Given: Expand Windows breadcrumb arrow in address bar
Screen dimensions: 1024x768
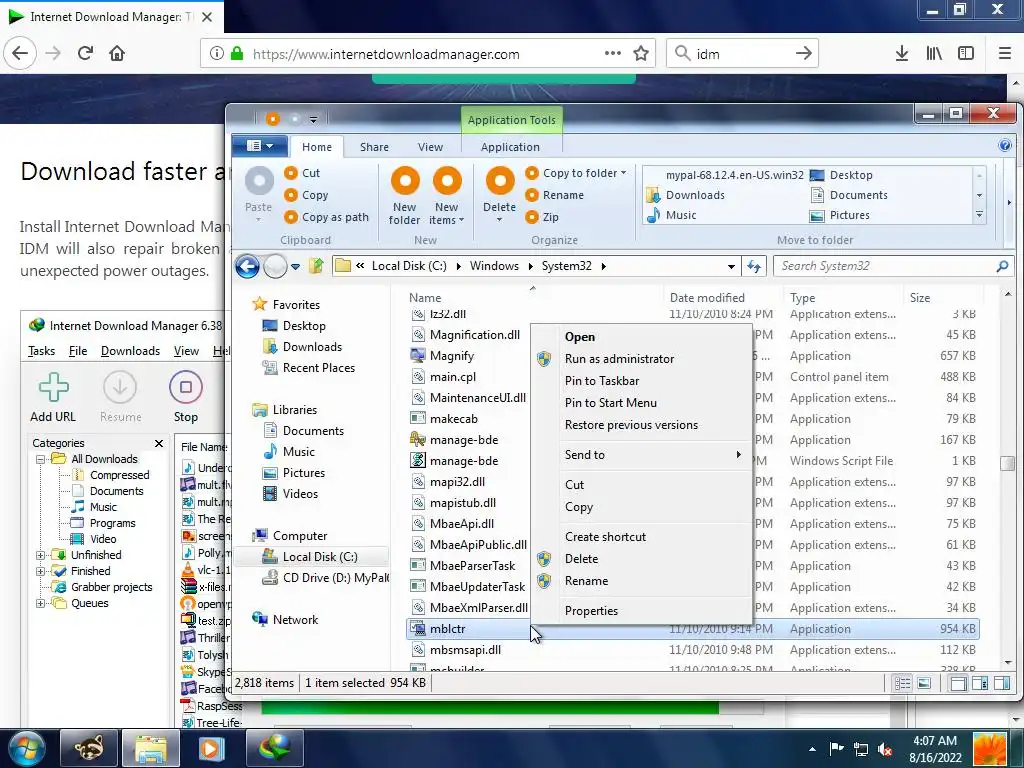Looking at the screenshot, I should point(530,266).
